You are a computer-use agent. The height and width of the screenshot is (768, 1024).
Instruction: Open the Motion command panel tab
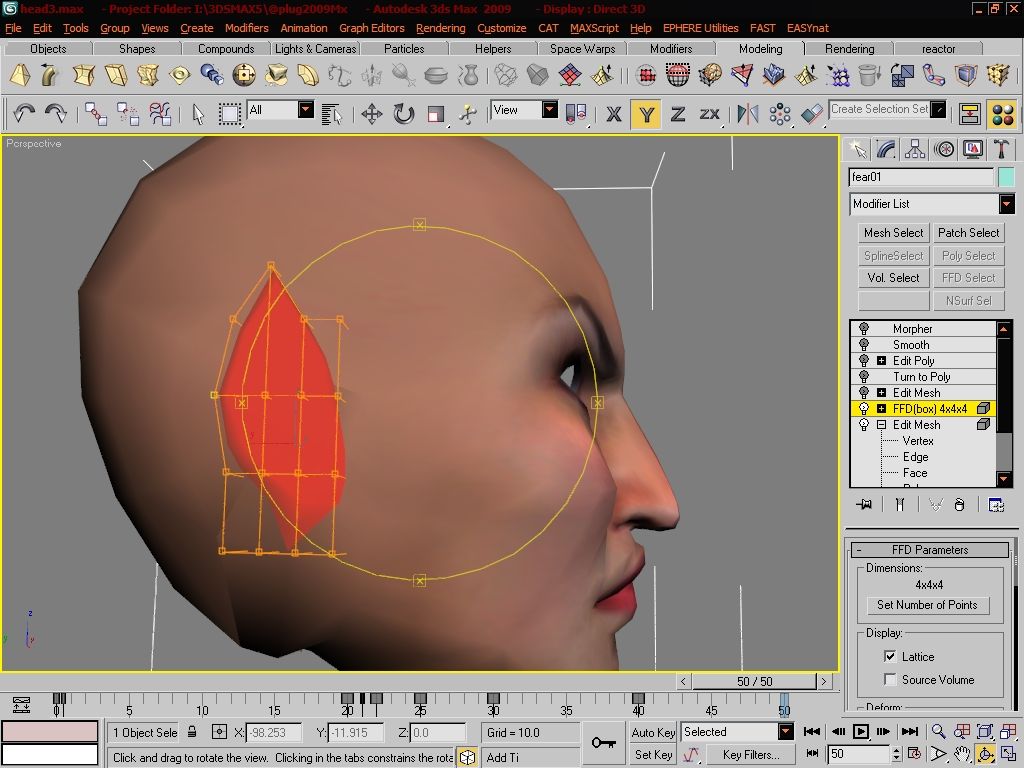(x=944, y=150)
